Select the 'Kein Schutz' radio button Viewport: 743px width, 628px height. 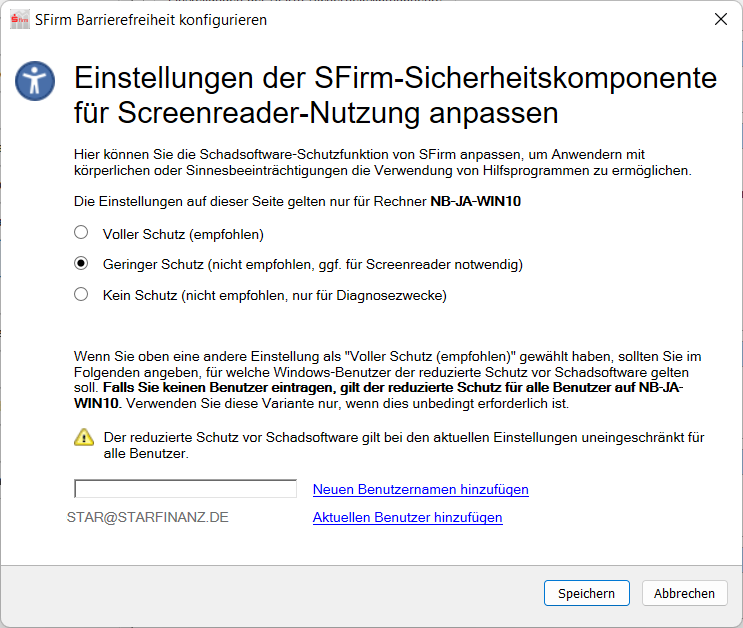(81, 294)
